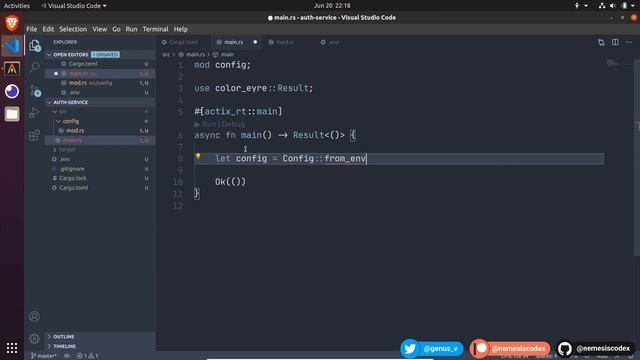
Task: Switch to the Cargo.toml editor tab
Action: pos(183,42)
